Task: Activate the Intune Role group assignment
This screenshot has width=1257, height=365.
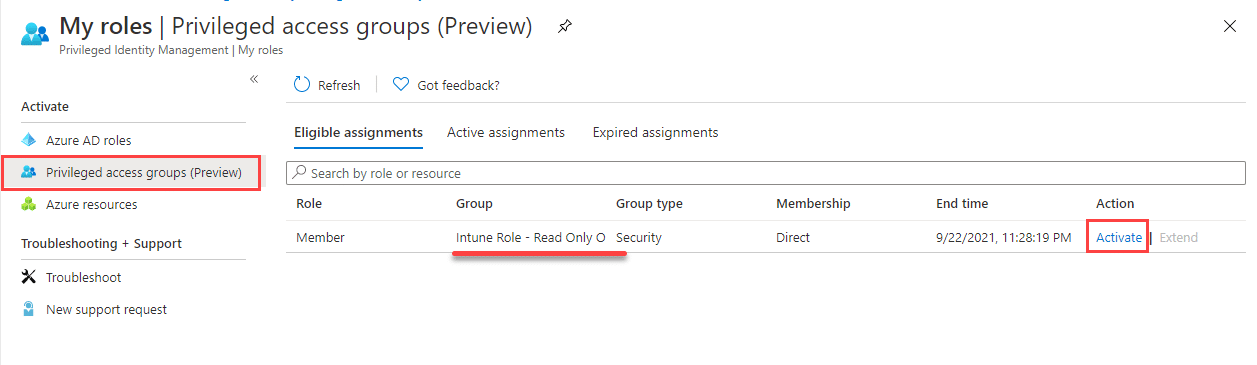Action: (1119, 237)
